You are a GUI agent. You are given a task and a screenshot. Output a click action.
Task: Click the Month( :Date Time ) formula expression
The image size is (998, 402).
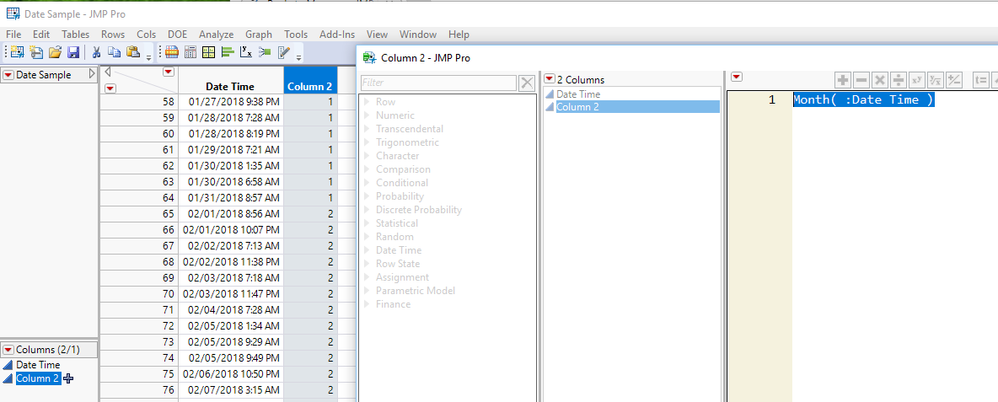[864, 100]
